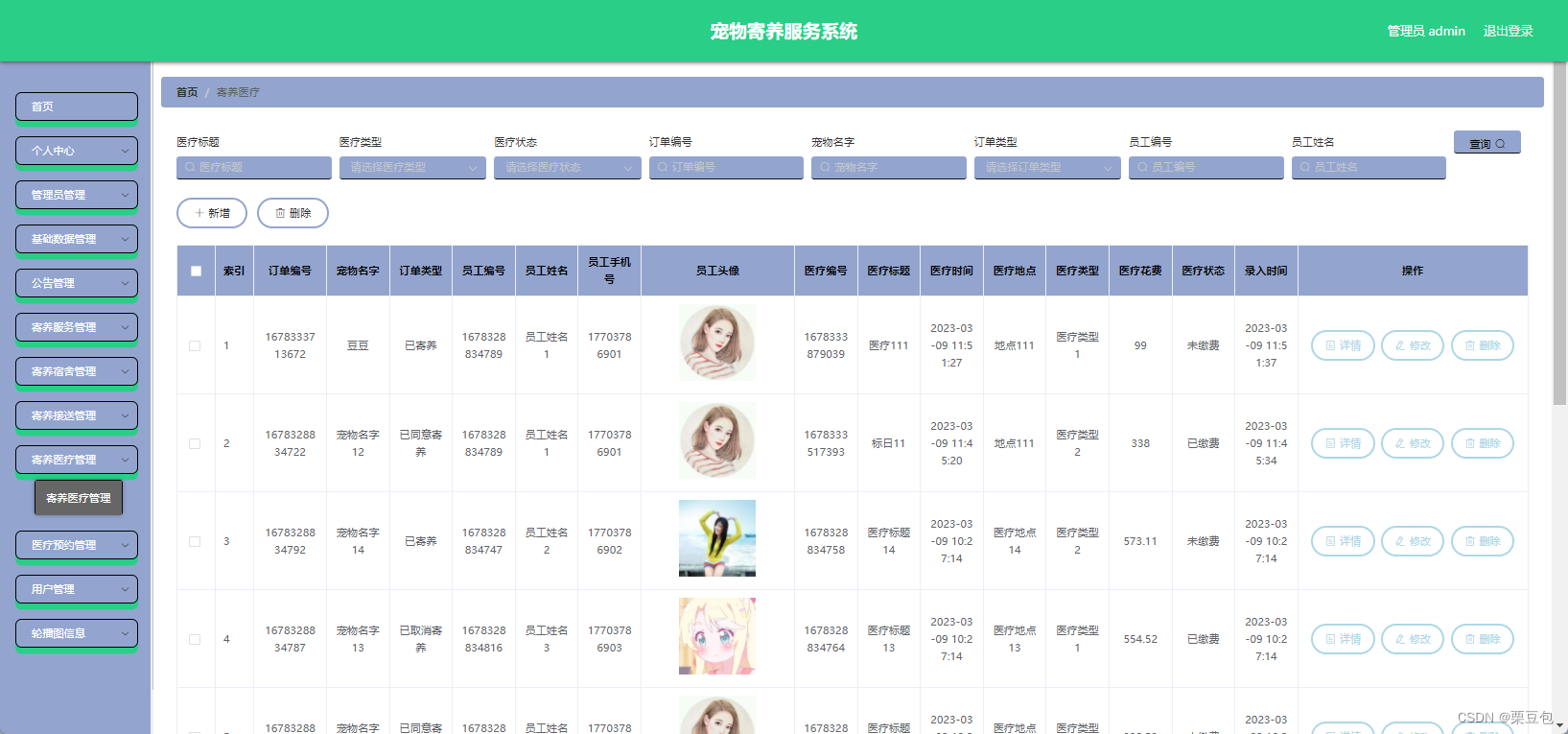Open the 医疗类型 filter dropdown
Image resolution: width=1568 pixels, height=734 pixels.
[x=412, y=167]
